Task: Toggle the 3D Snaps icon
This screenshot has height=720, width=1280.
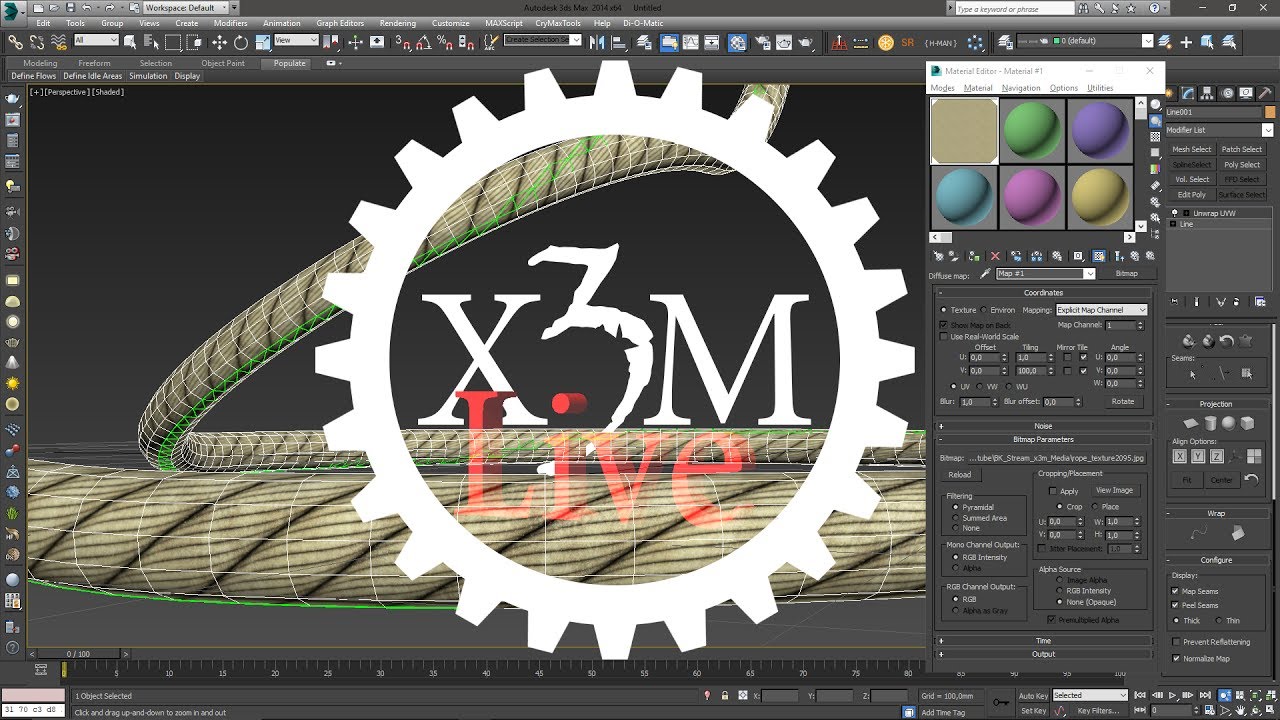Action: 403,42
